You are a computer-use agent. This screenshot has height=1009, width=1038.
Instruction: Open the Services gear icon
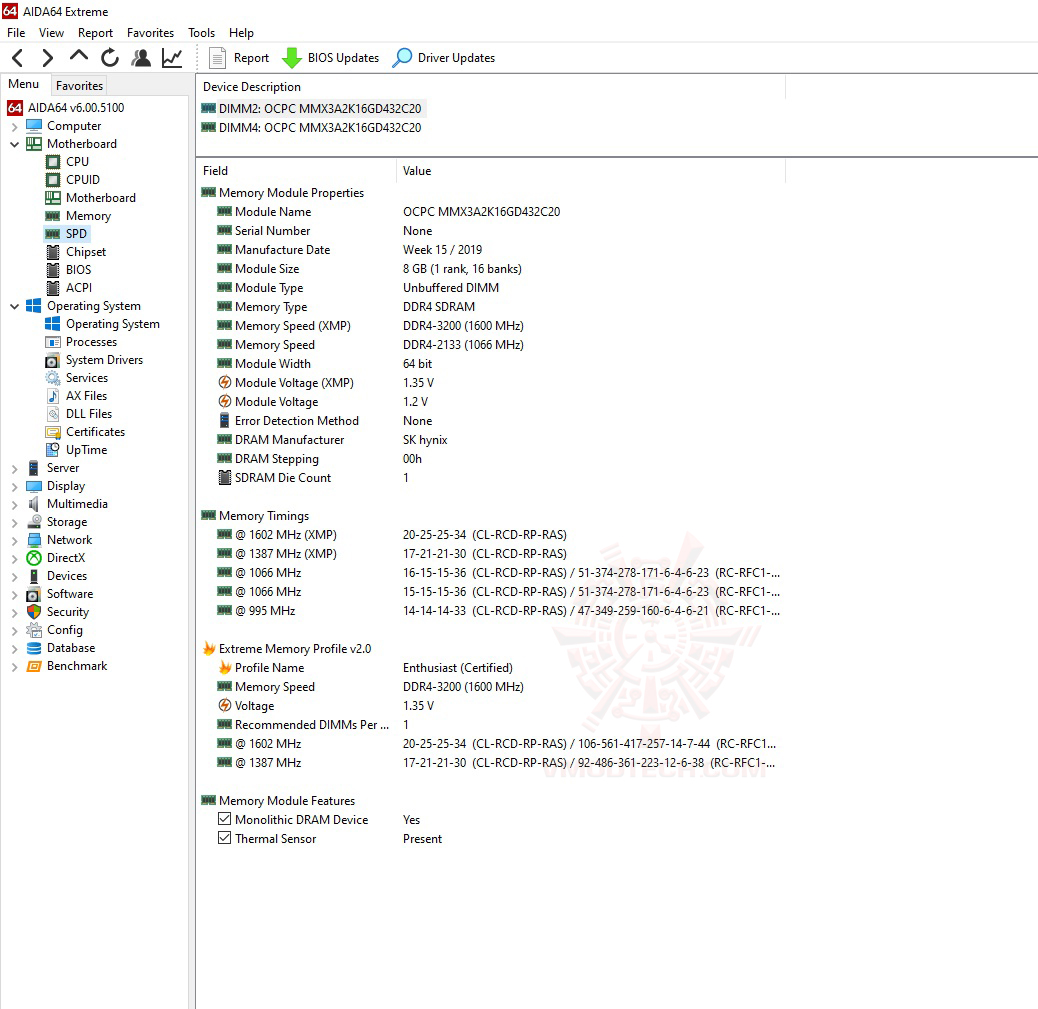[x=53, y=378]
